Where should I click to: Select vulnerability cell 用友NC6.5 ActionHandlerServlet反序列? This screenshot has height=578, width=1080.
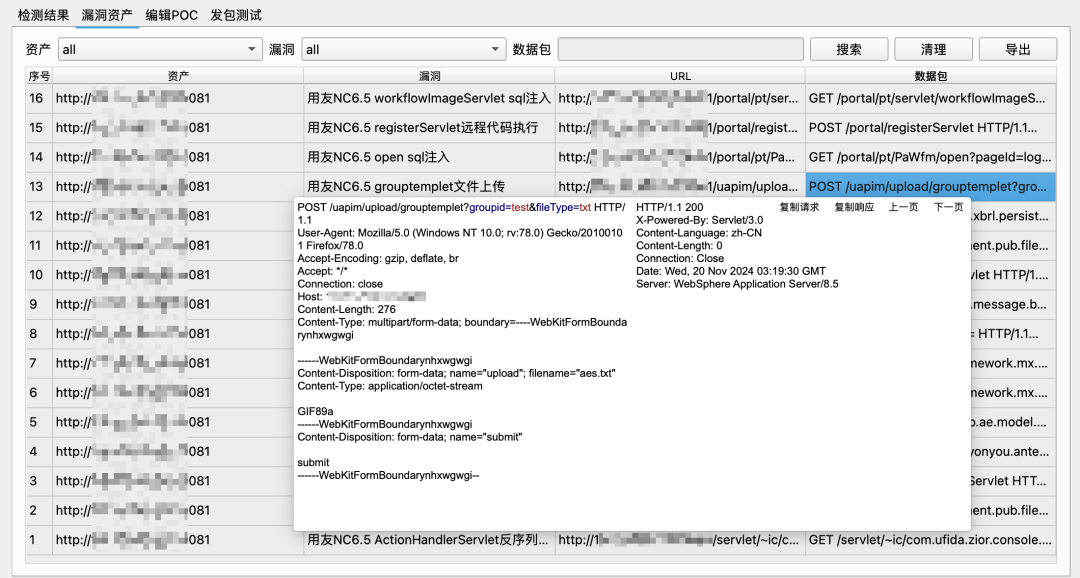coord(429,540)
